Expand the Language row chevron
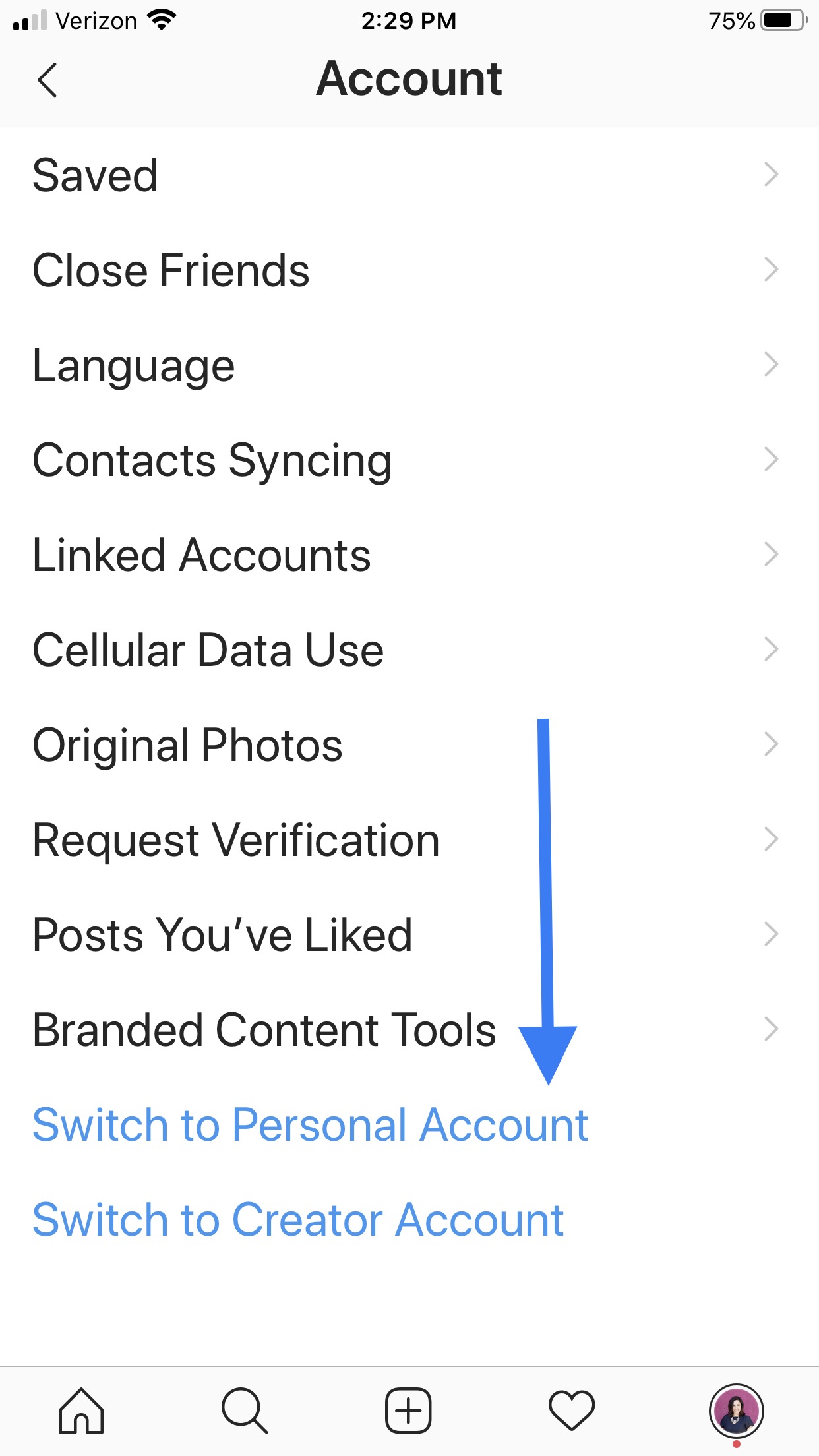 771,365
